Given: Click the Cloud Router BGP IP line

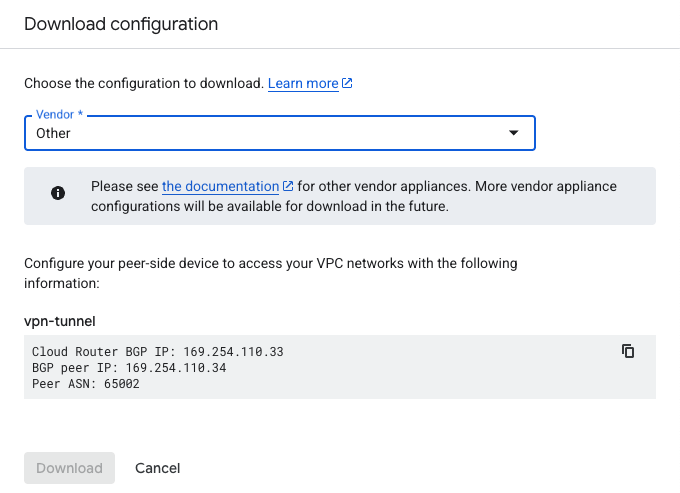Looking at the screenshot, I should click(x=158, y=352).
